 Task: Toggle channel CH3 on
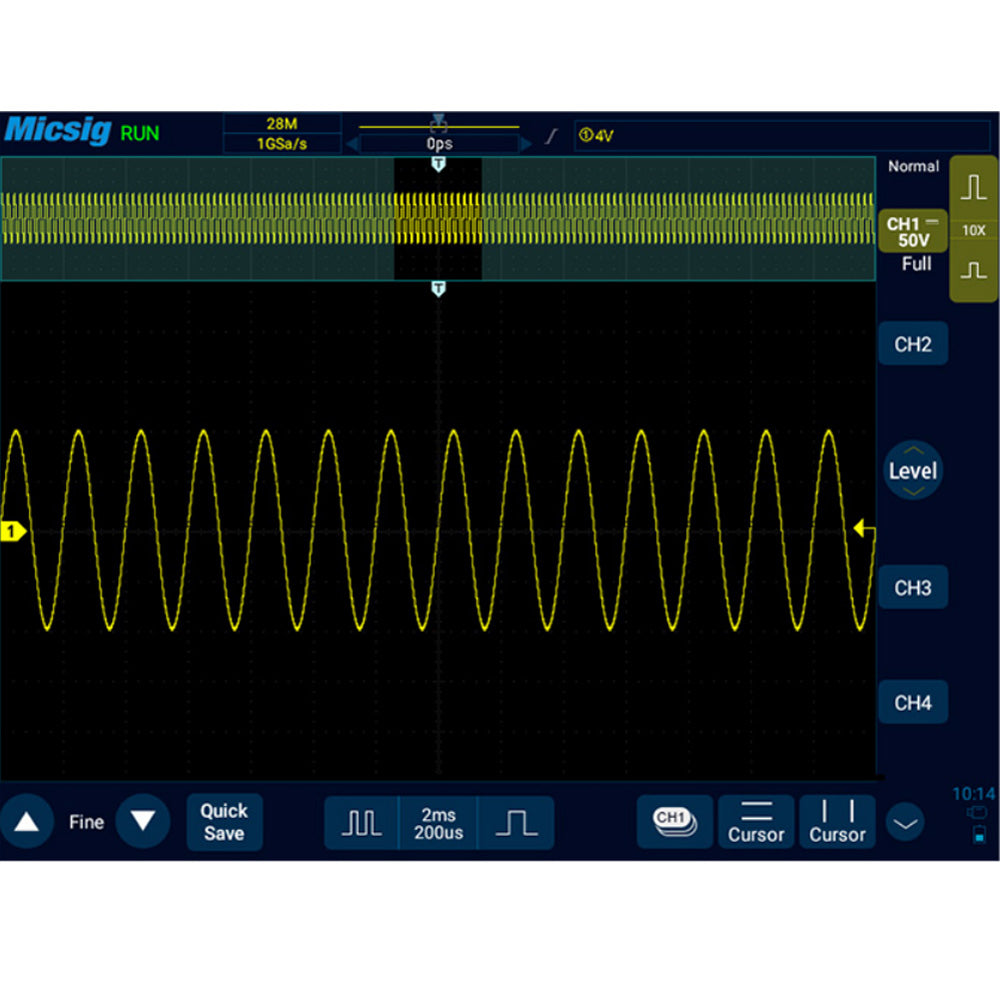pyautogui.click(x=912, y=588)
